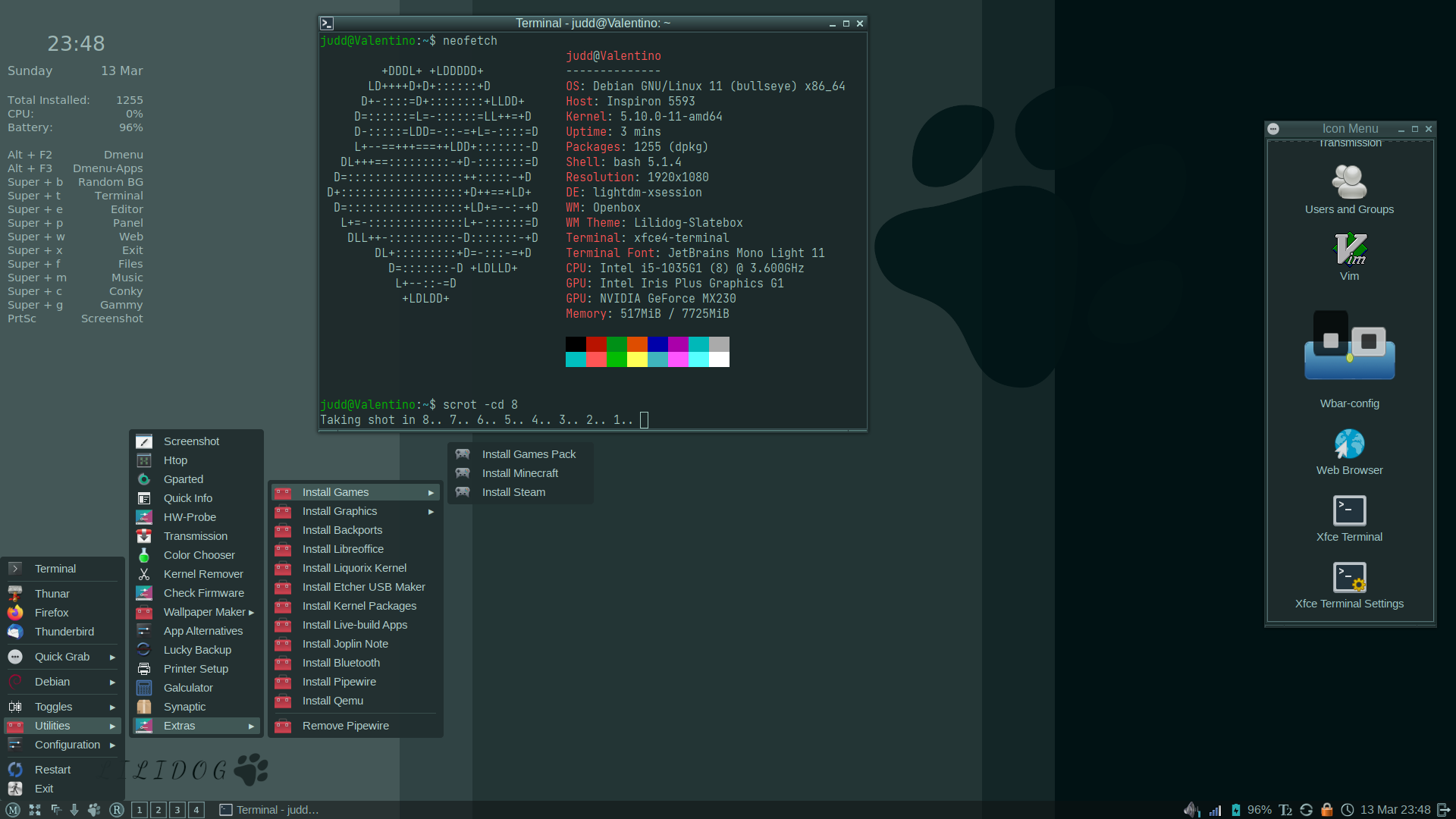
Task: Select Install Minecraft
Action: tap(520, 473)
